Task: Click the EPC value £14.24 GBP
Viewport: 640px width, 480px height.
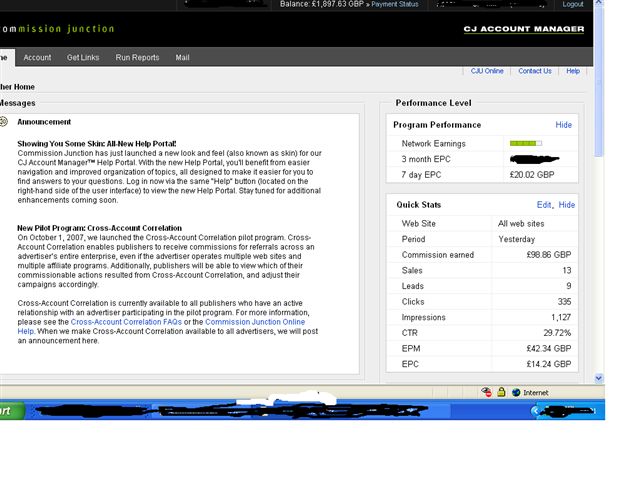Action: tap(549, 364)
